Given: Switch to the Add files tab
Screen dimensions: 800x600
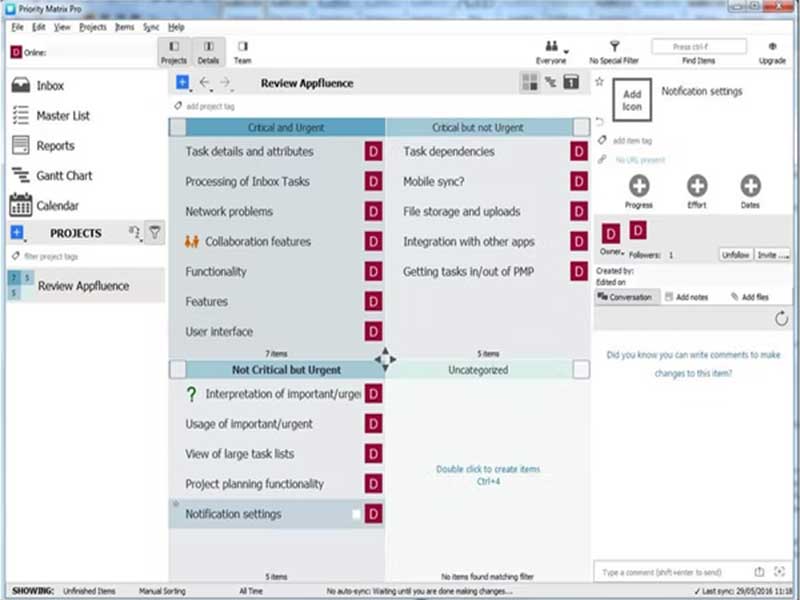Looking at the screenshot, I should point(750,297).
